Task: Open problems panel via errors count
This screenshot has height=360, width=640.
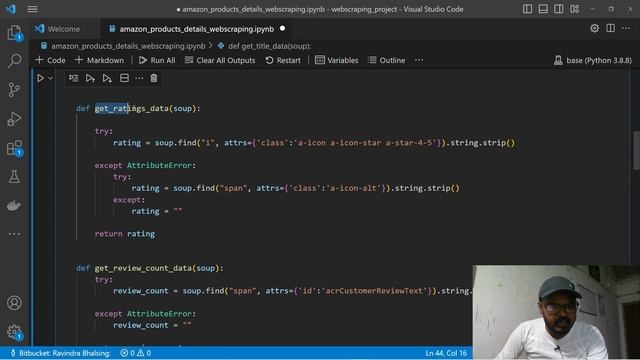Action: [136, 353]
